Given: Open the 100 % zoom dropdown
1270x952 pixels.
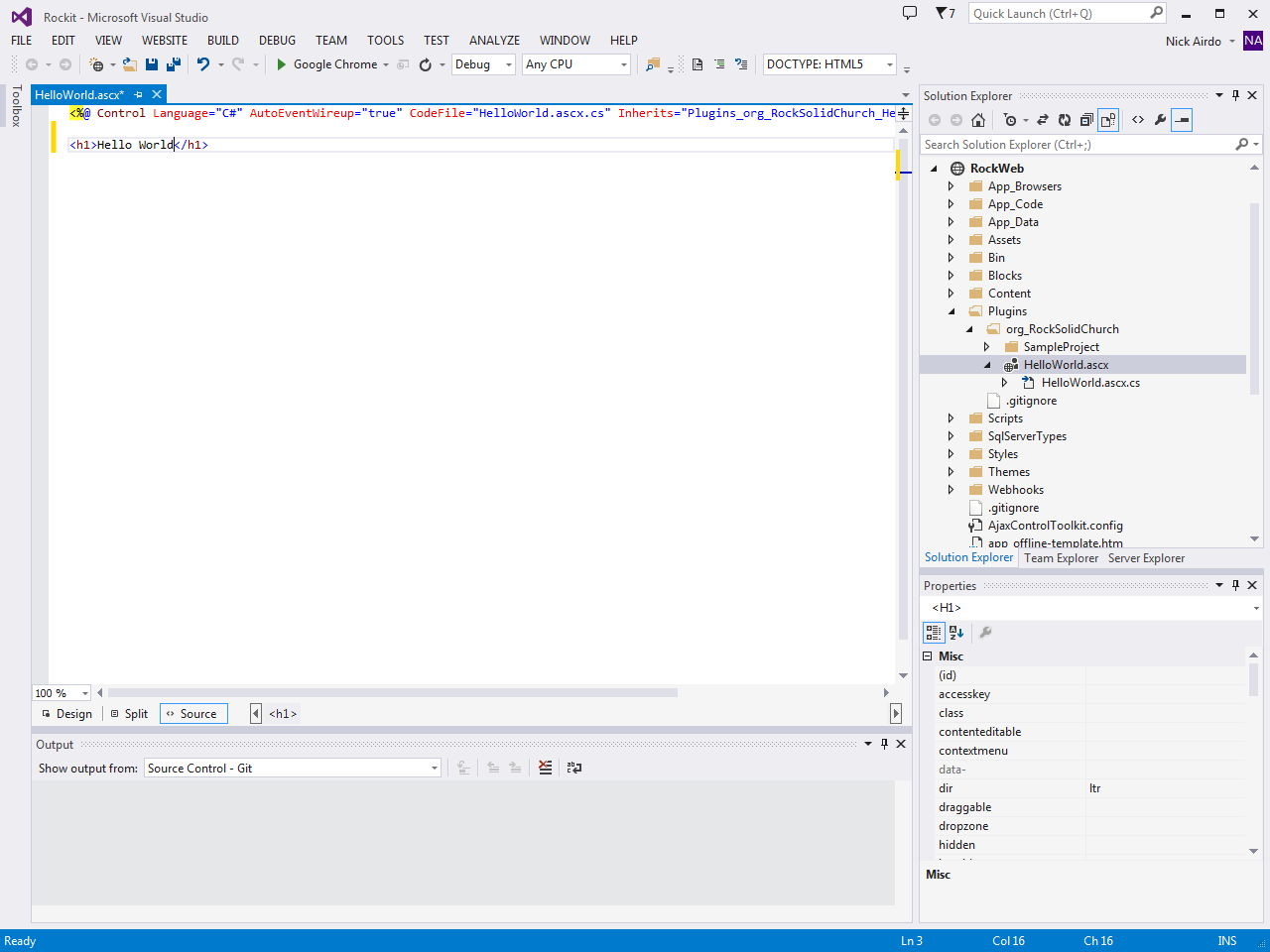Looking at the screenshot, I should pos(62,693).
